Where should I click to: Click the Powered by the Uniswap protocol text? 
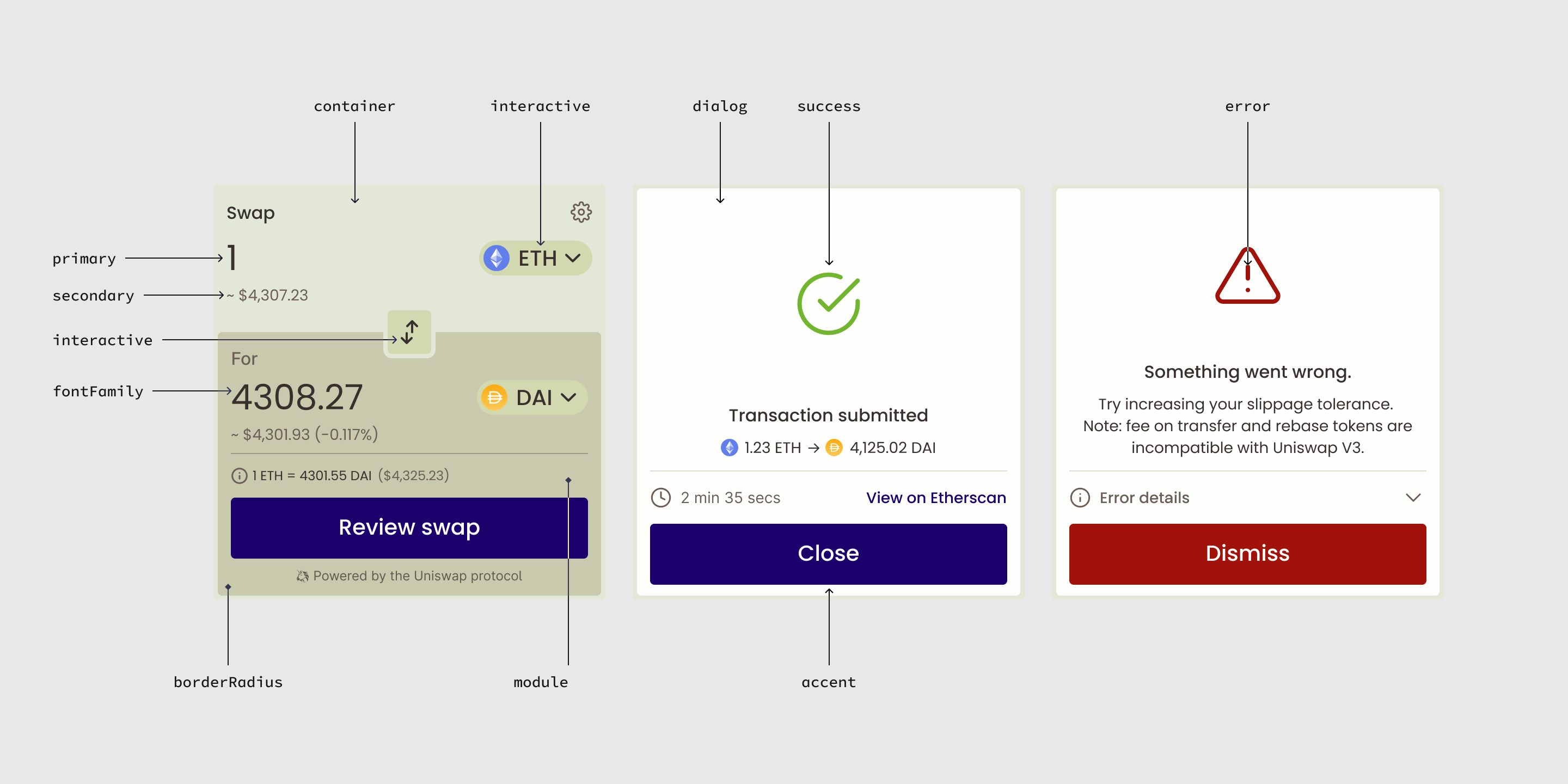pyautogui.click(x=418, y=576)
